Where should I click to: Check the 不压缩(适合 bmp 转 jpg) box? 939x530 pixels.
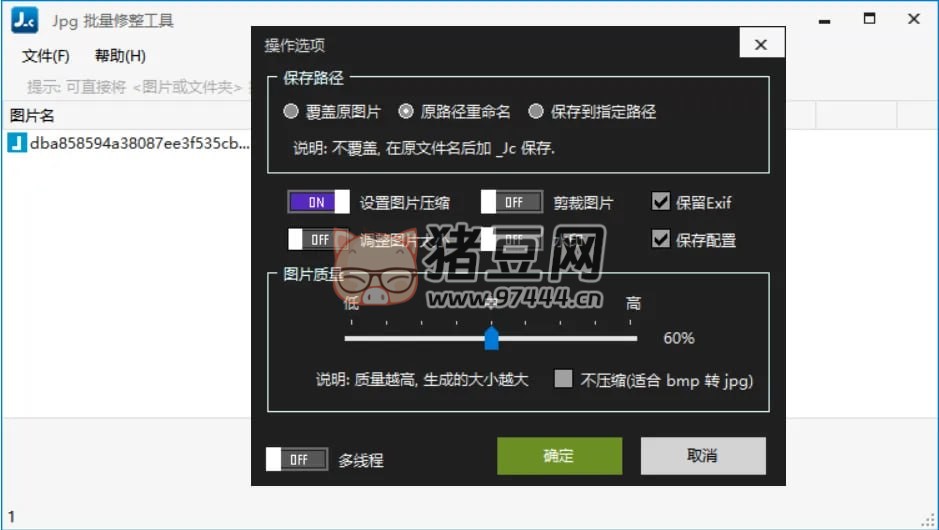point(563,380)
